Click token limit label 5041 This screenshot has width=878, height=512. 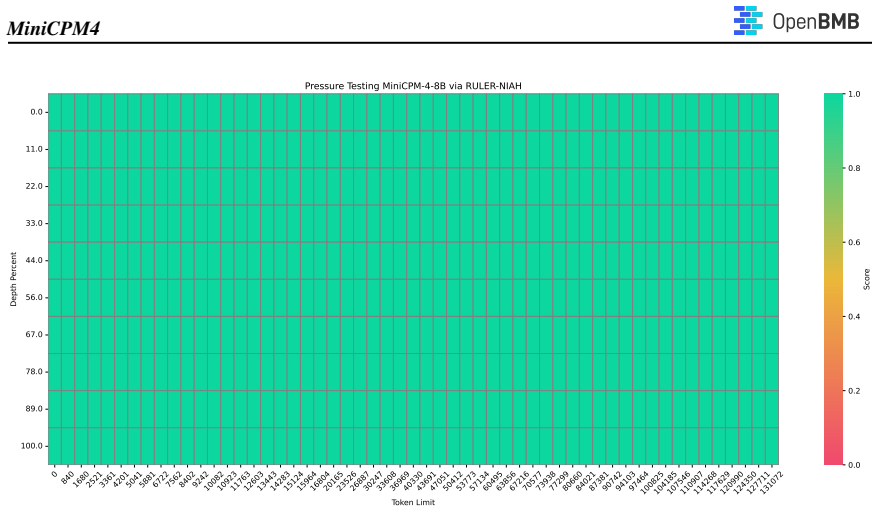coord(132,478)
